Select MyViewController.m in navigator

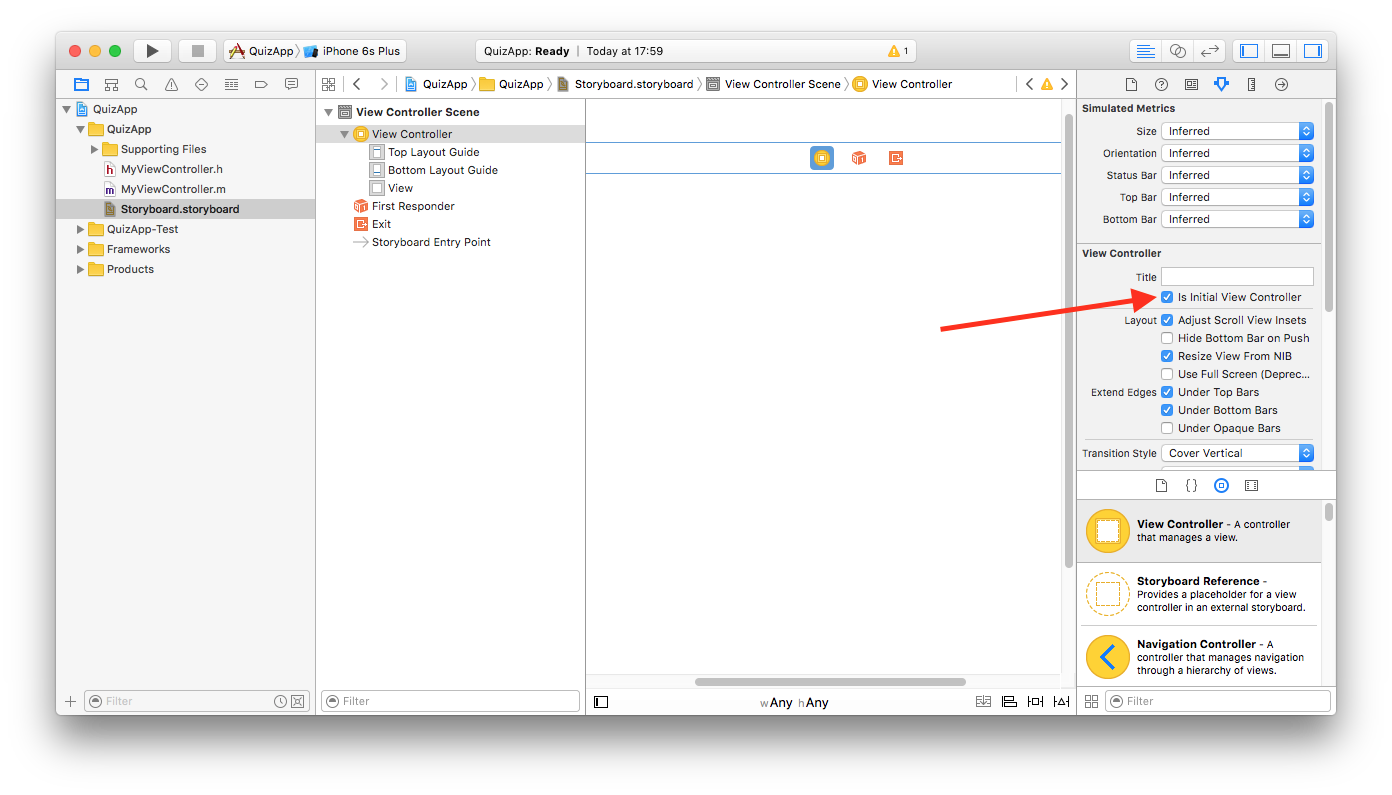(172, 189)
